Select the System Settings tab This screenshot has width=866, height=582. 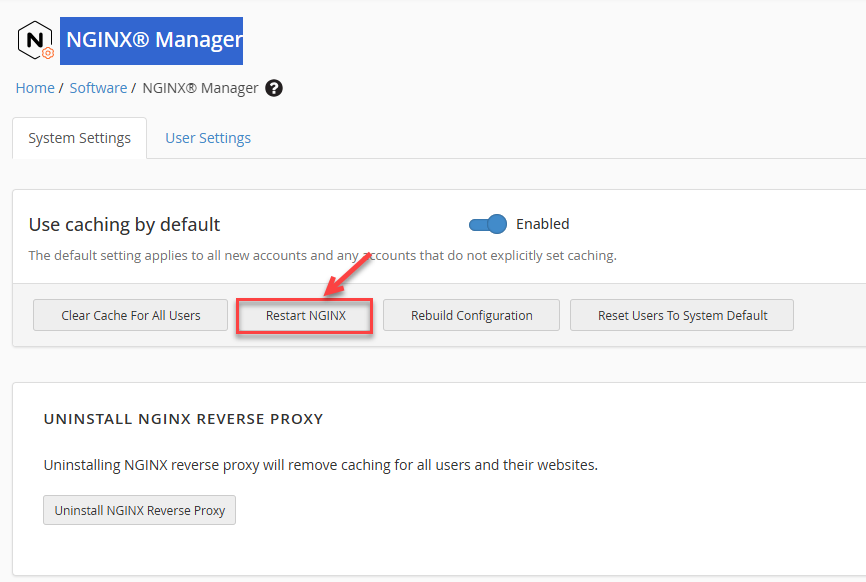(x=80, y=138)
